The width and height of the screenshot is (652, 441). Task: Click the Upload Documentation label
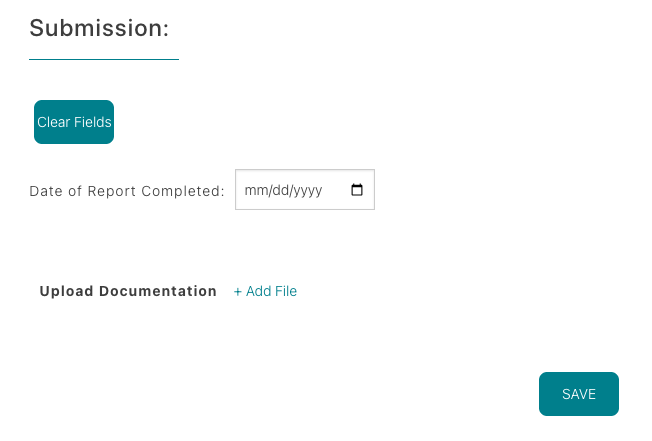(128, 291)
